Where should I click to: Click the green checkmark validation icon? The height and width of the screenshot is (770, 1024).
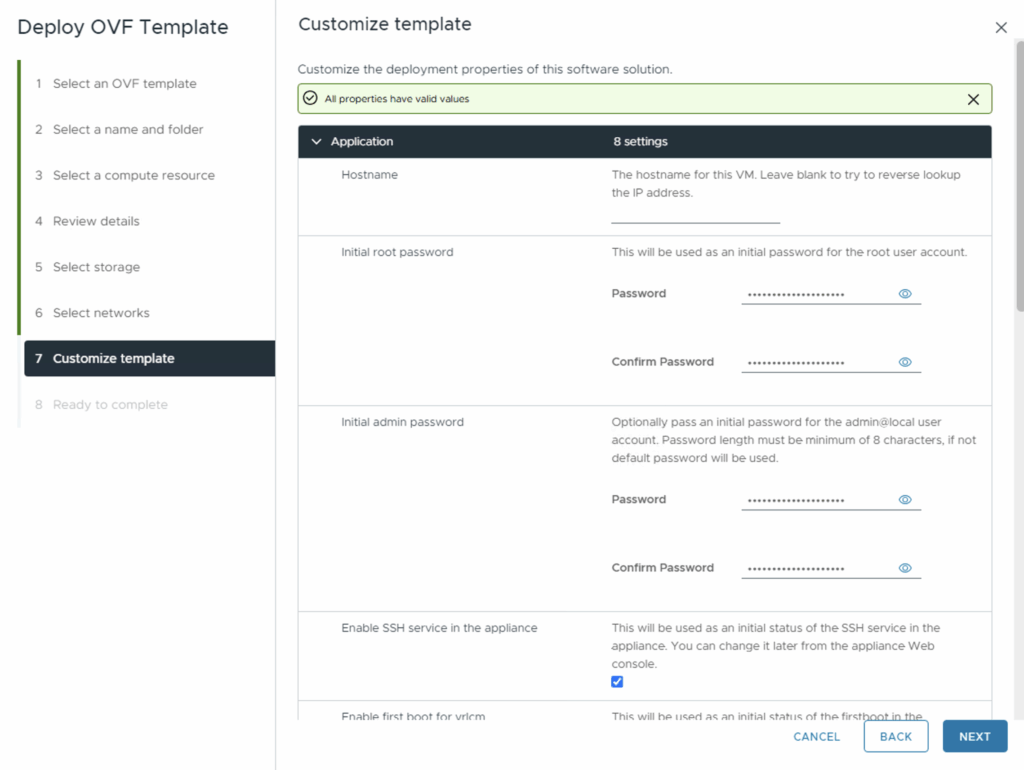tap(310, 99)
